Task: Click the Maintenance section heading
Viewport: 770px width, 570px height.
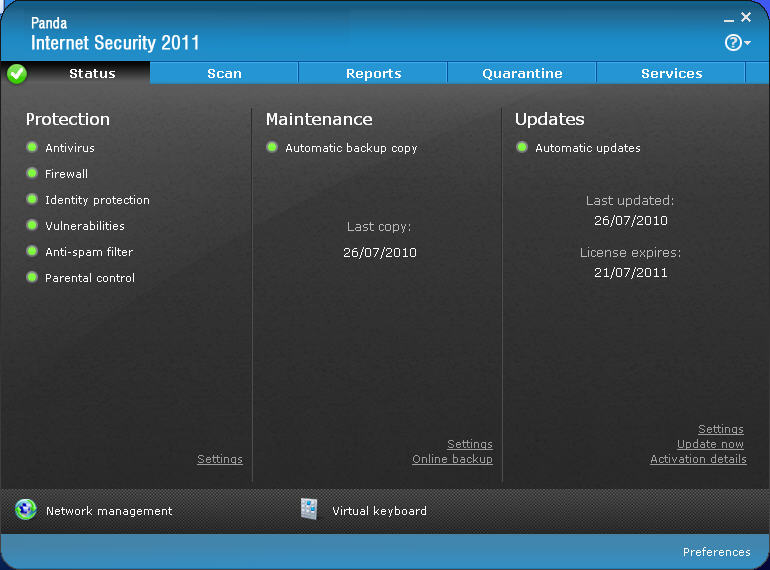Action: [x=319, y=119]
